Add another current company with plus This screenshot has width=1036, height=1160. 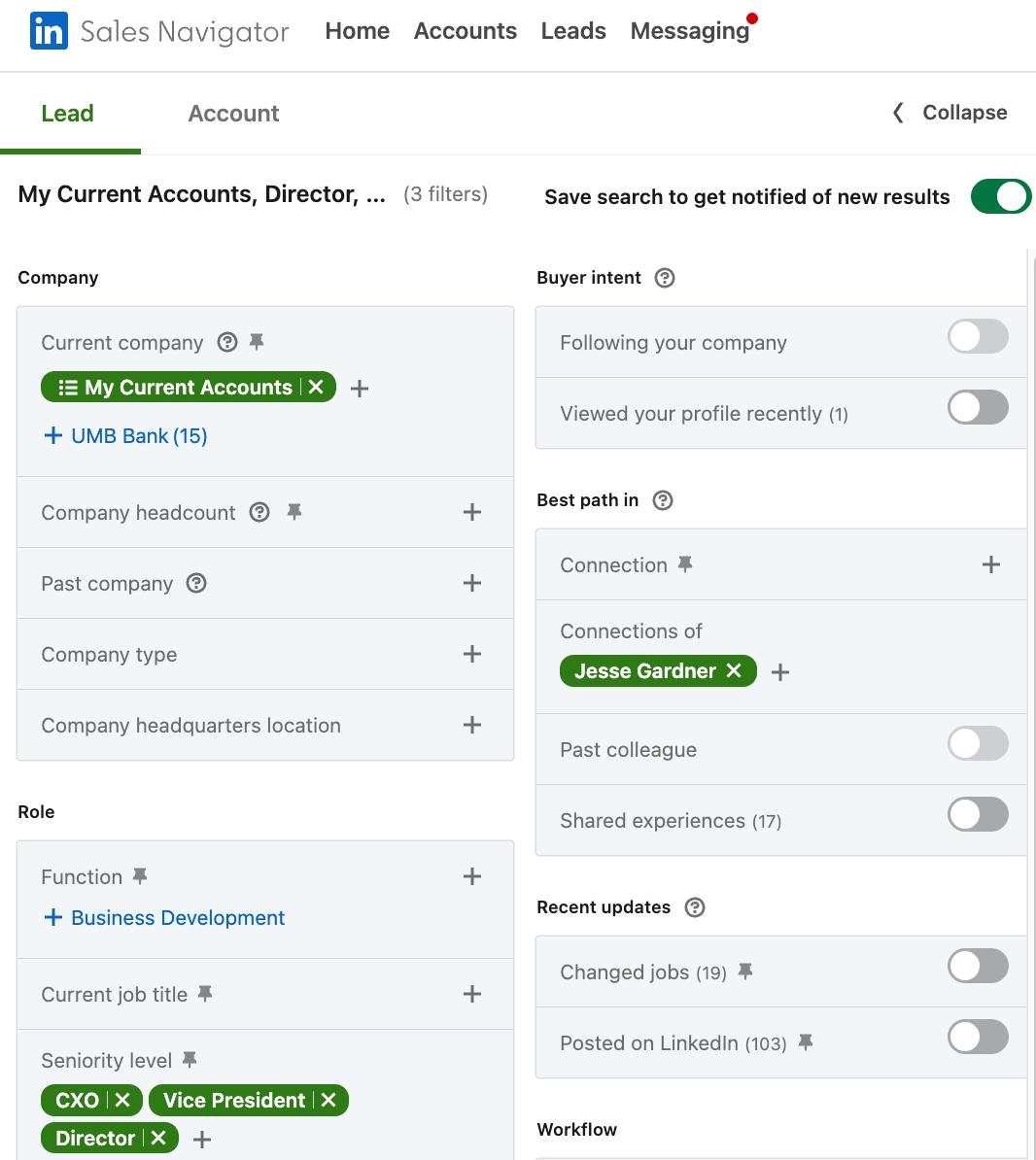pyautogui.click(x=360, y=389)
